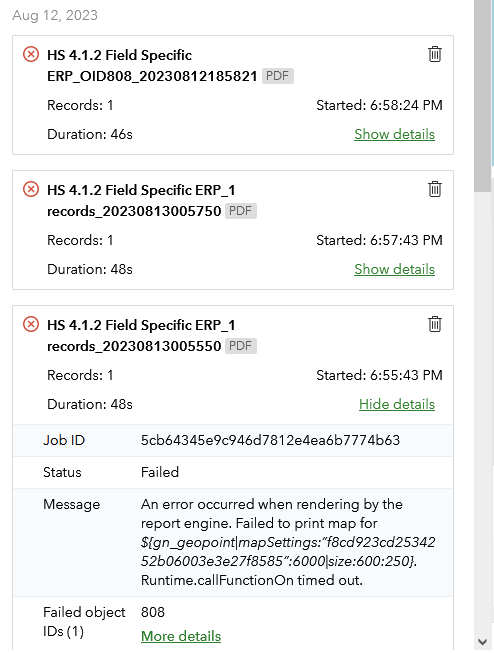The height and width of the screenshot is (653, 494).
Task: Show details for job started 6:58:24 PM
Action: tap(394, 134)
